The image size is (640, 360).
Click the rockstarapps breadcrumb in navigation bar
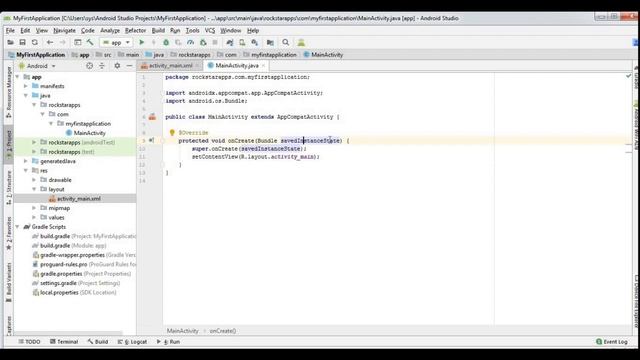pos(190,55)
